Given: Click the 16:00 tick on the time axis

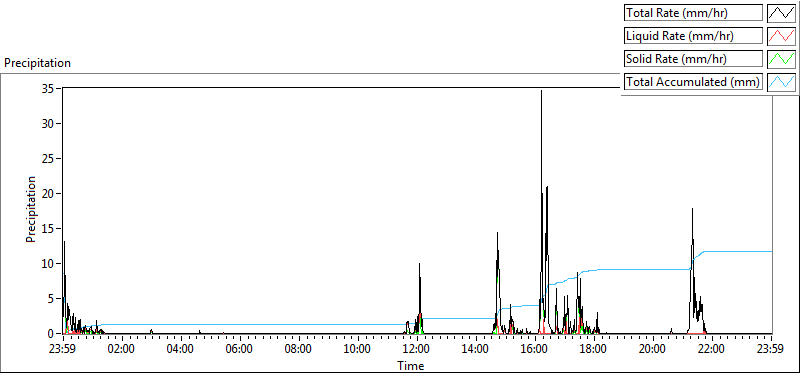Looking at the screenshot, I should pos(535,350).
